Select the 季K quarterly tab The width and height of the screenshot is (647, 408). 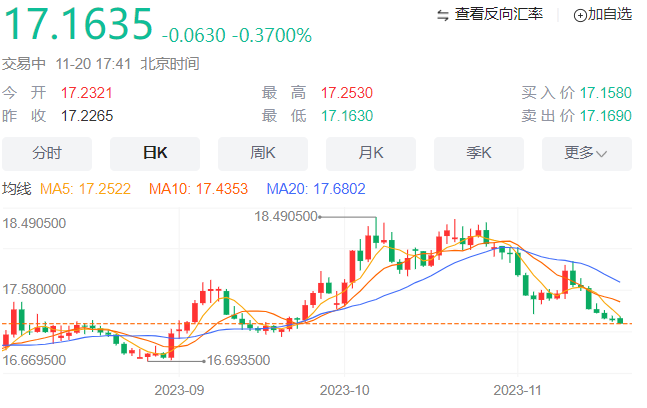[479, 153]
